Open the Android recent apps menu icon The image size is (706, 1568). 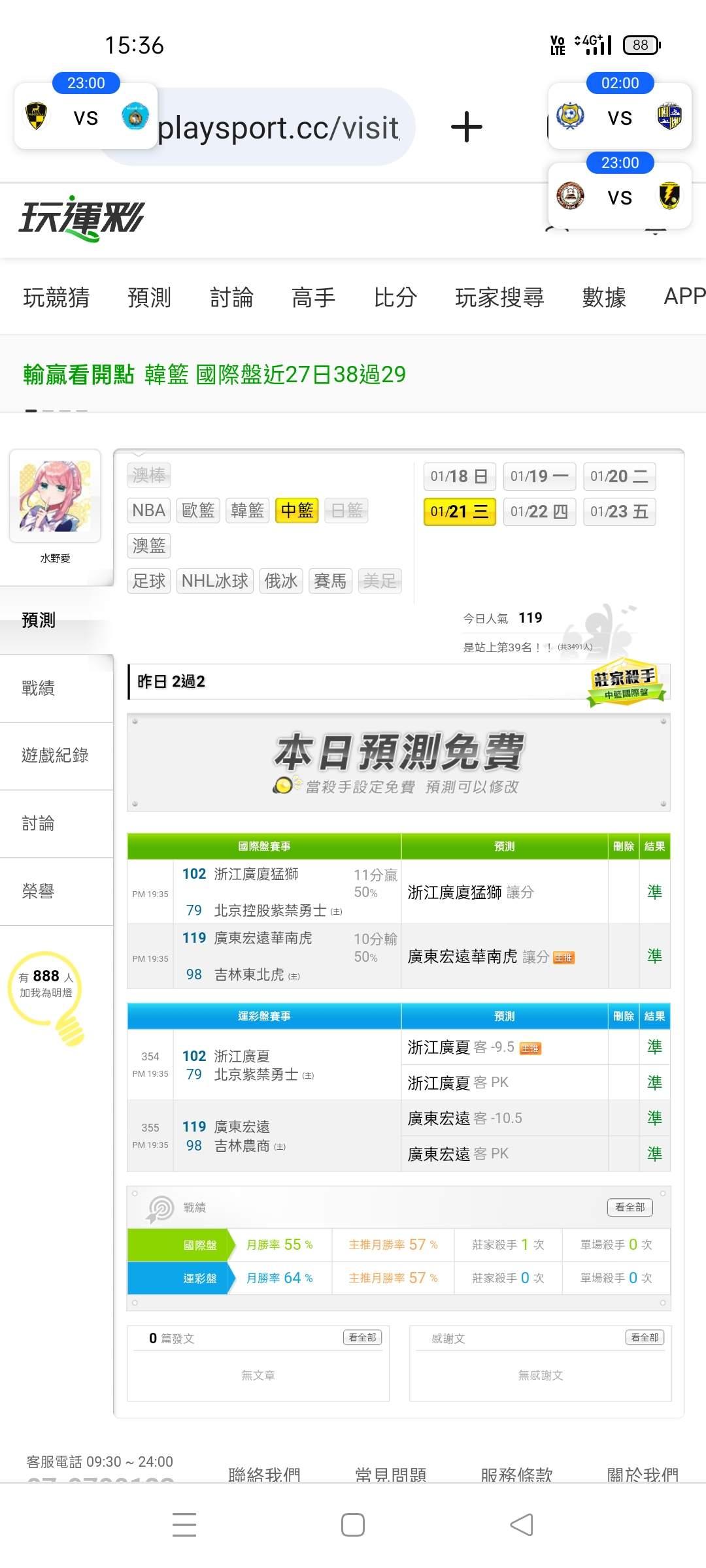pyautogui.click(x=184, y=1524)
